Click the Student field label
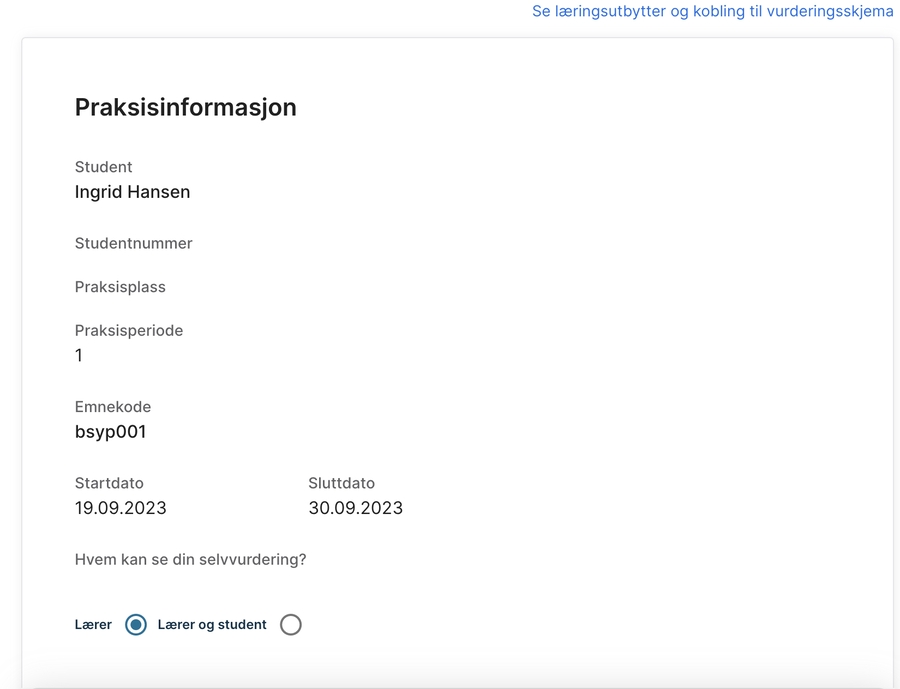Screen dimensions: 900x689 click(x=103, y=167)
